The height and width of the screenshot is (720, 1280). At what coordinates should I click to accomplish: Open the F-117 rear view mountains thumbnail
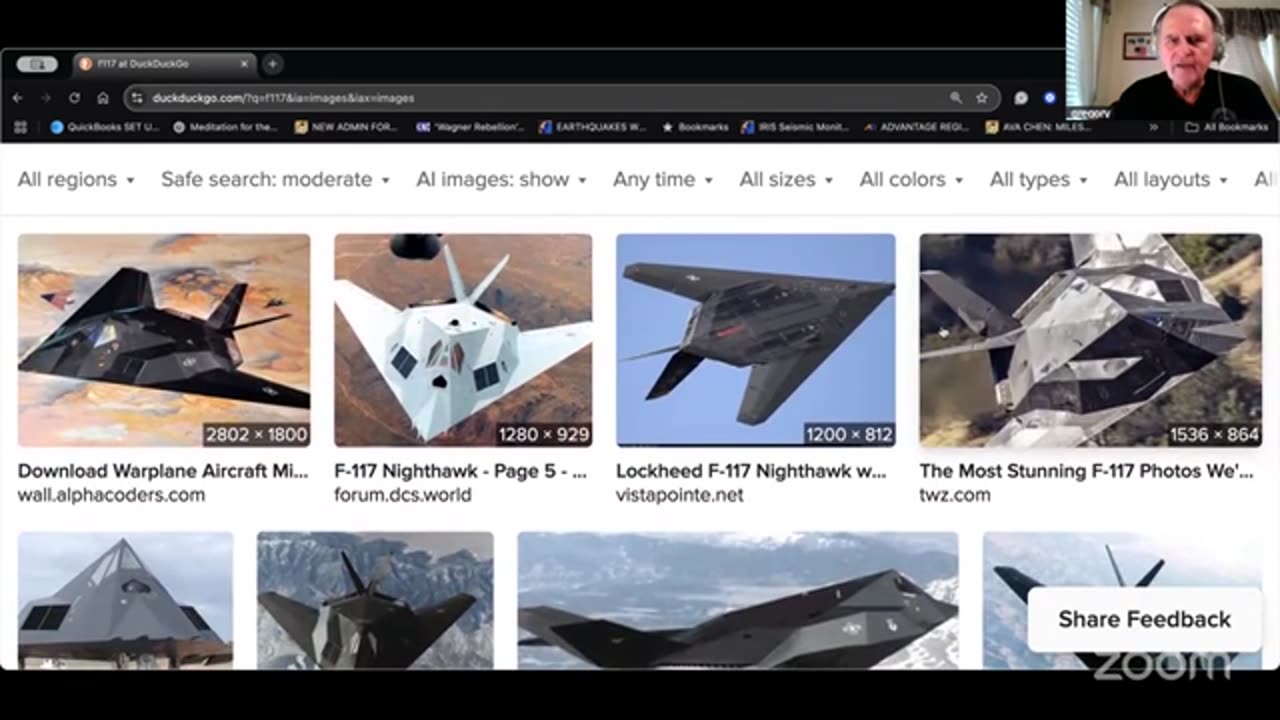click(375, 600)
